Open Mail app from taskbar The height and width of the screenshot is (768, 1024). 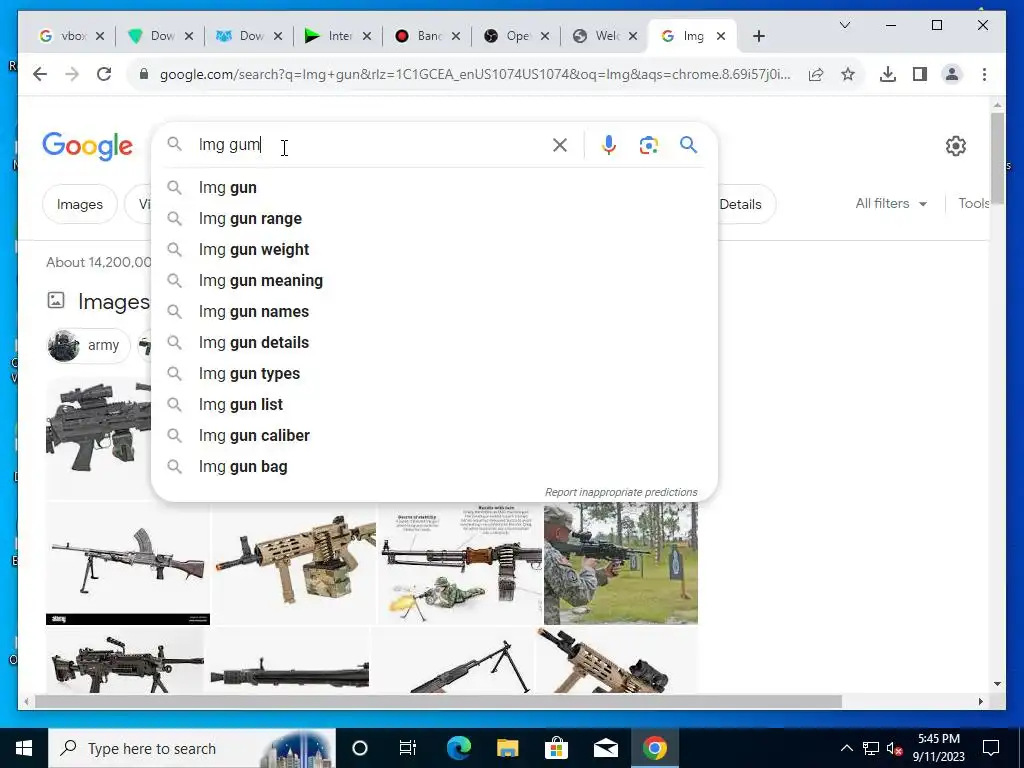pyautogui.click(x=605, y=748)
